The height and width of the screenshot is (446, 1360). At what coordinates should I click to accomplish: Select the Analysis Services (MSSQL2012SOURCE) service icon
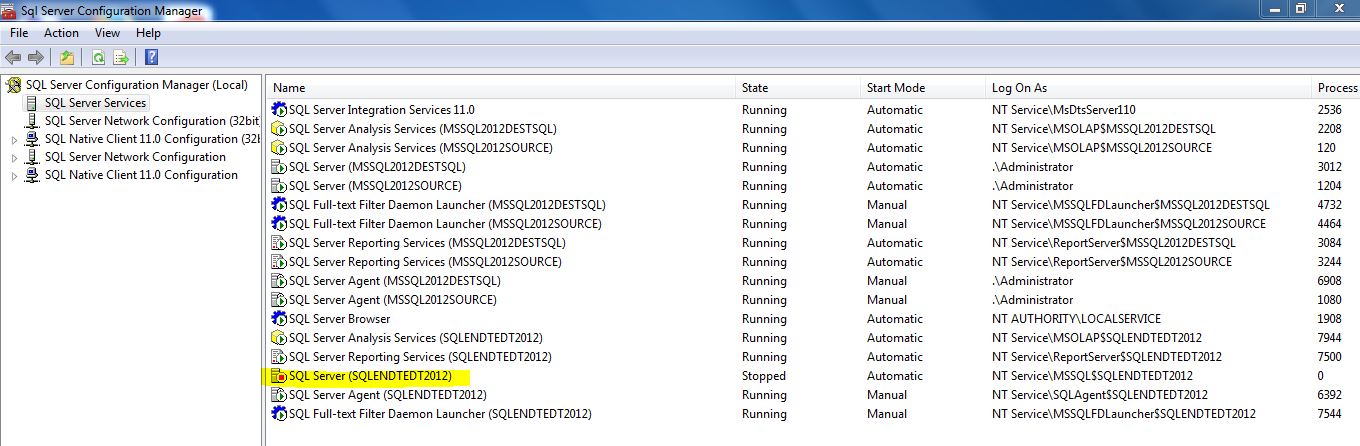[279, 148]
